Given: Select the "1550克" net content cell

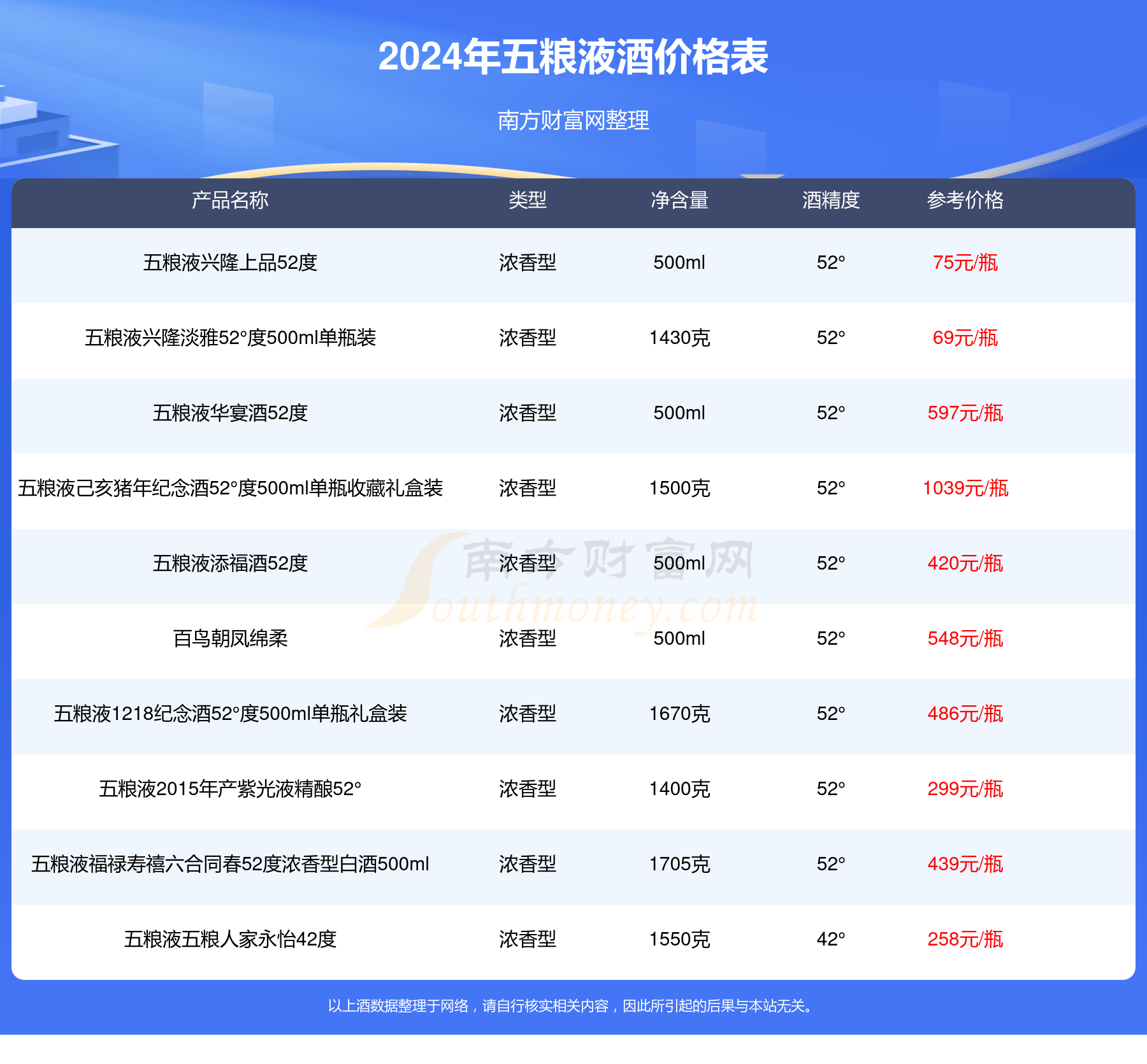Looking at the screenshot, I should click(x=679, y=939).
